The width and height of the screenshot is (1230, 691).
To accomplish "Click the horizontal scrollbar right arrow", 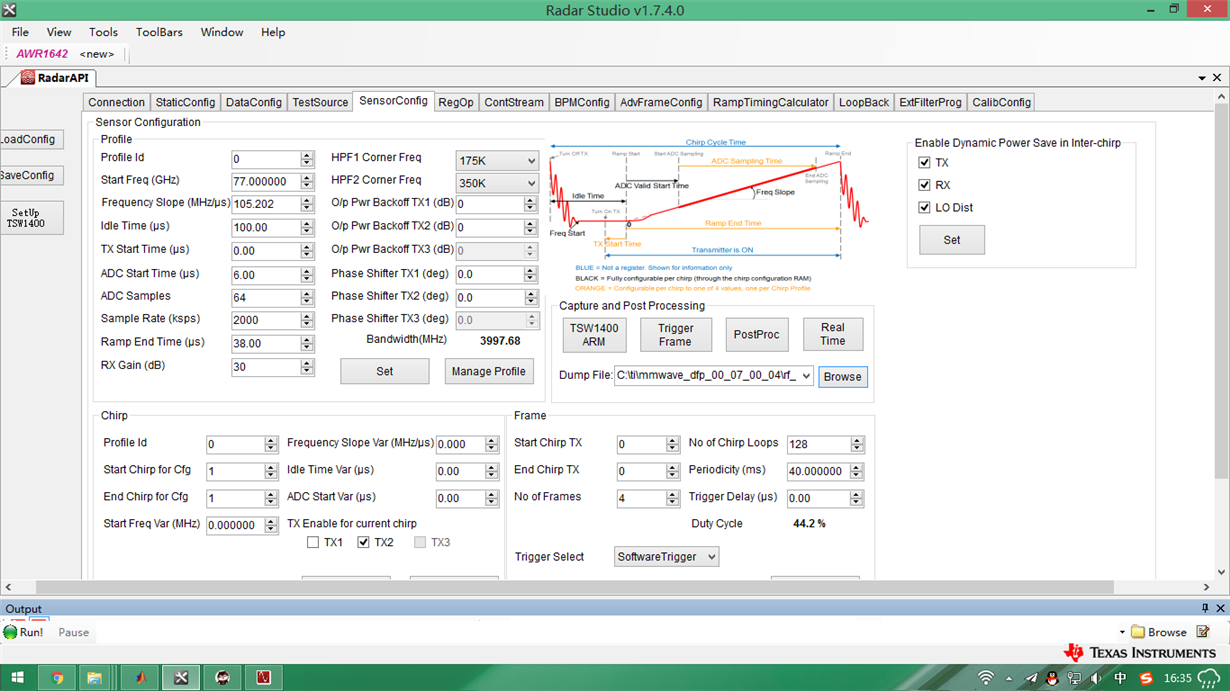I will click(x=1206, y=587).
